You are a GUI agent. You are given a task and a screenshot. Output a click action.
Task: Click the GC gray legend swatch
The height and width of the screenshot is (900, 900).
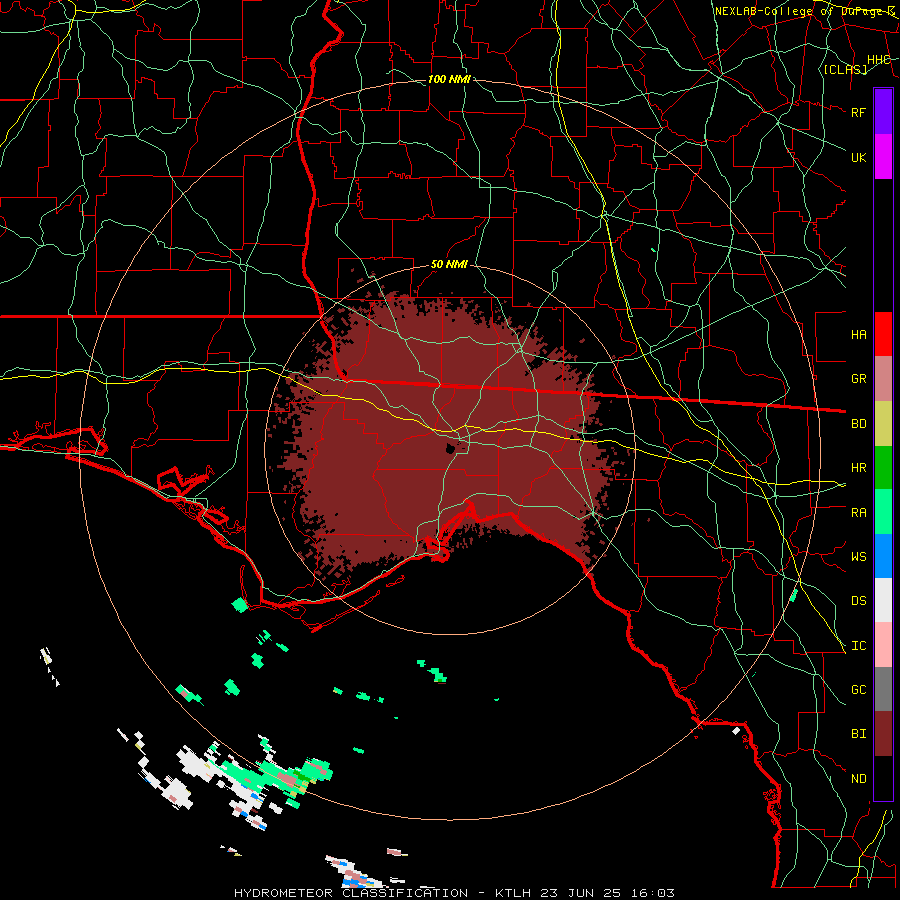point(883,689)
